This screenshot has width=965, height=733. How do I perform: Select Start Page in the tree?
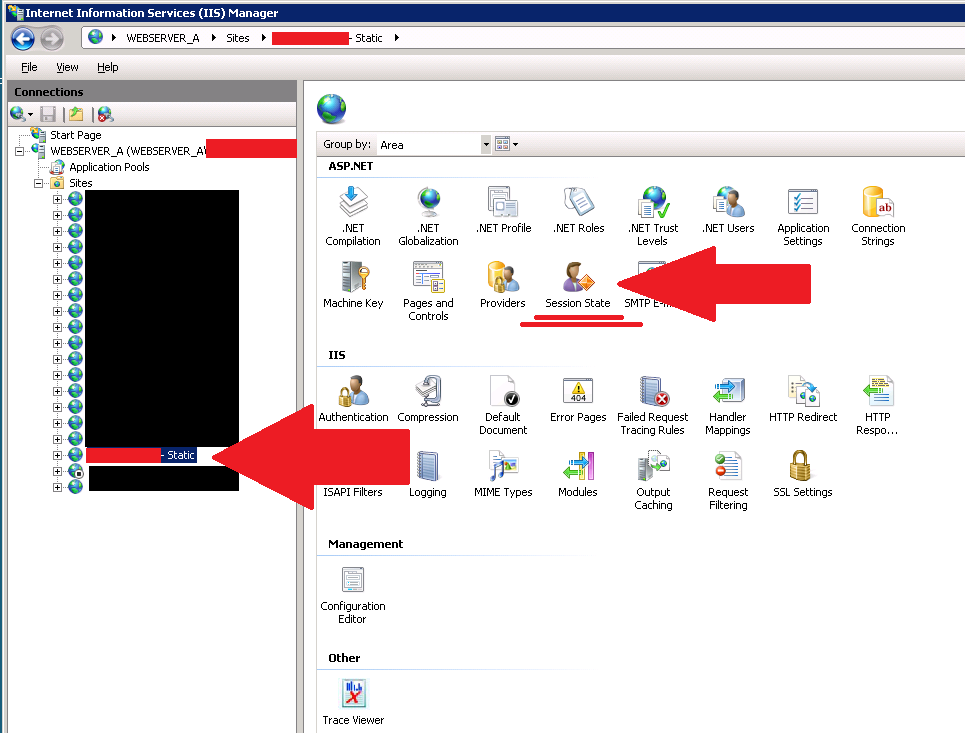[75, 135]
